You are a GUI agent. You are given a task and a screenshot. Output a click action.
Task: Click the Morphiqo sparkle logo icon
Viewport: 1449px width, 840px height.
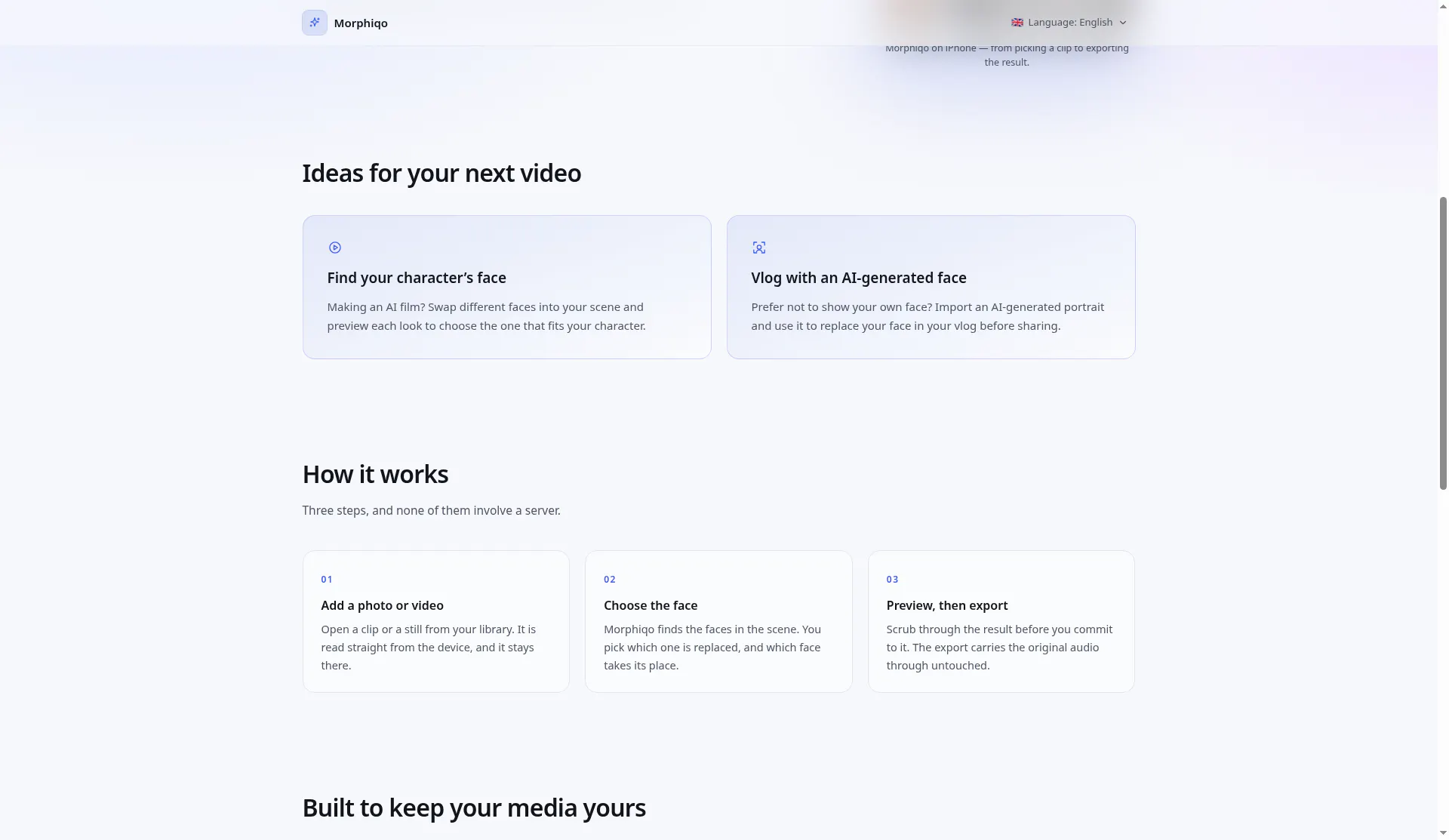click(315, 23)
